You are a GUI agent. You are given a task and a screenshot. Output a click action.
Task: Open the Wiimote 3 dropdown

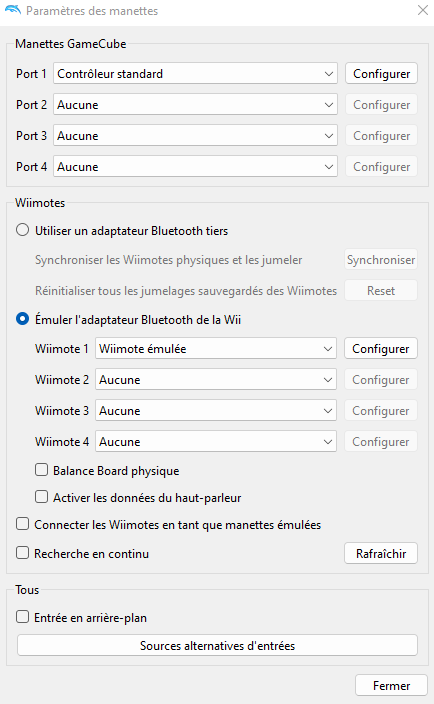point(216,410)
